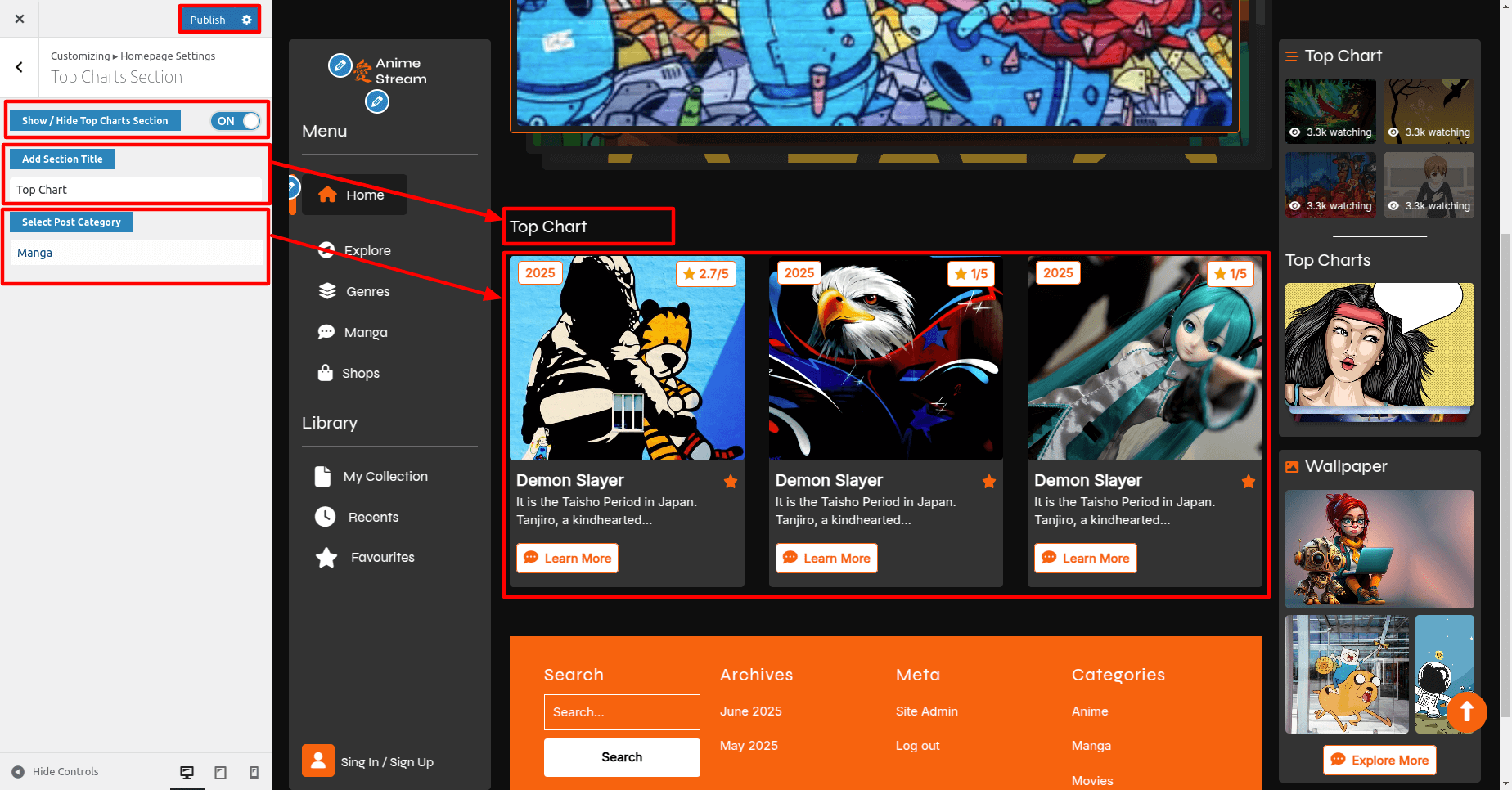
Task: Switch to mobile preview mode
Action: coord(254,772)
